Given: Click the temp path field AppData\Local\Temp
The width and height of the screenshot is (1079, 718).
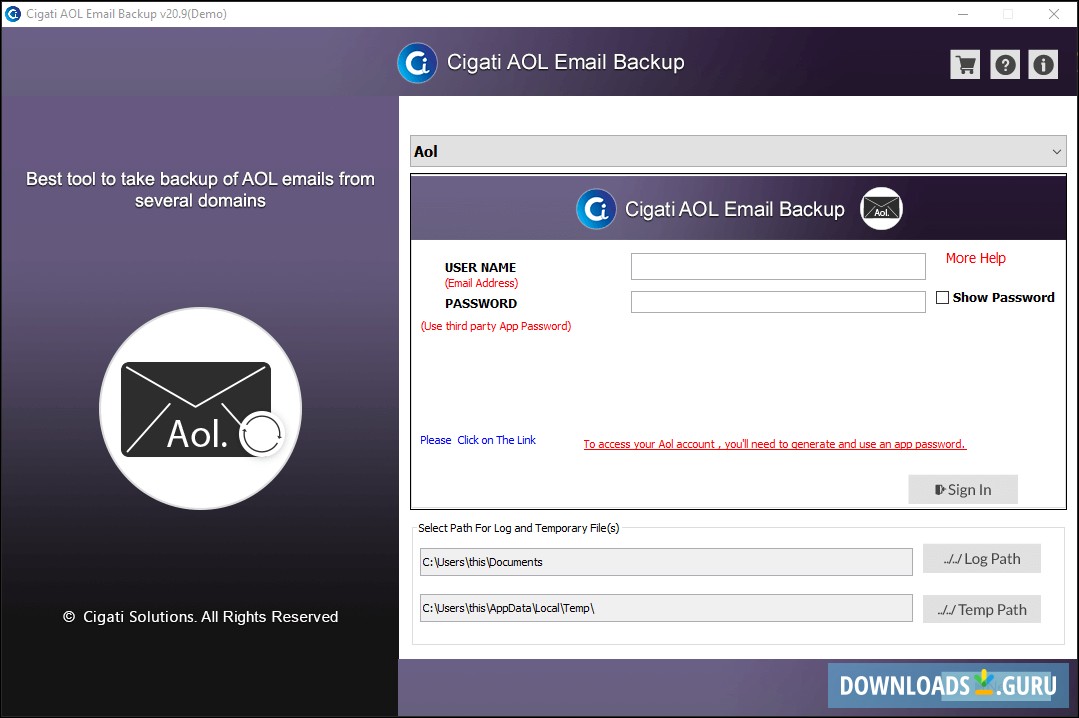Looking at the screenshot, I should pyautogui.click(x=666, y=608).
